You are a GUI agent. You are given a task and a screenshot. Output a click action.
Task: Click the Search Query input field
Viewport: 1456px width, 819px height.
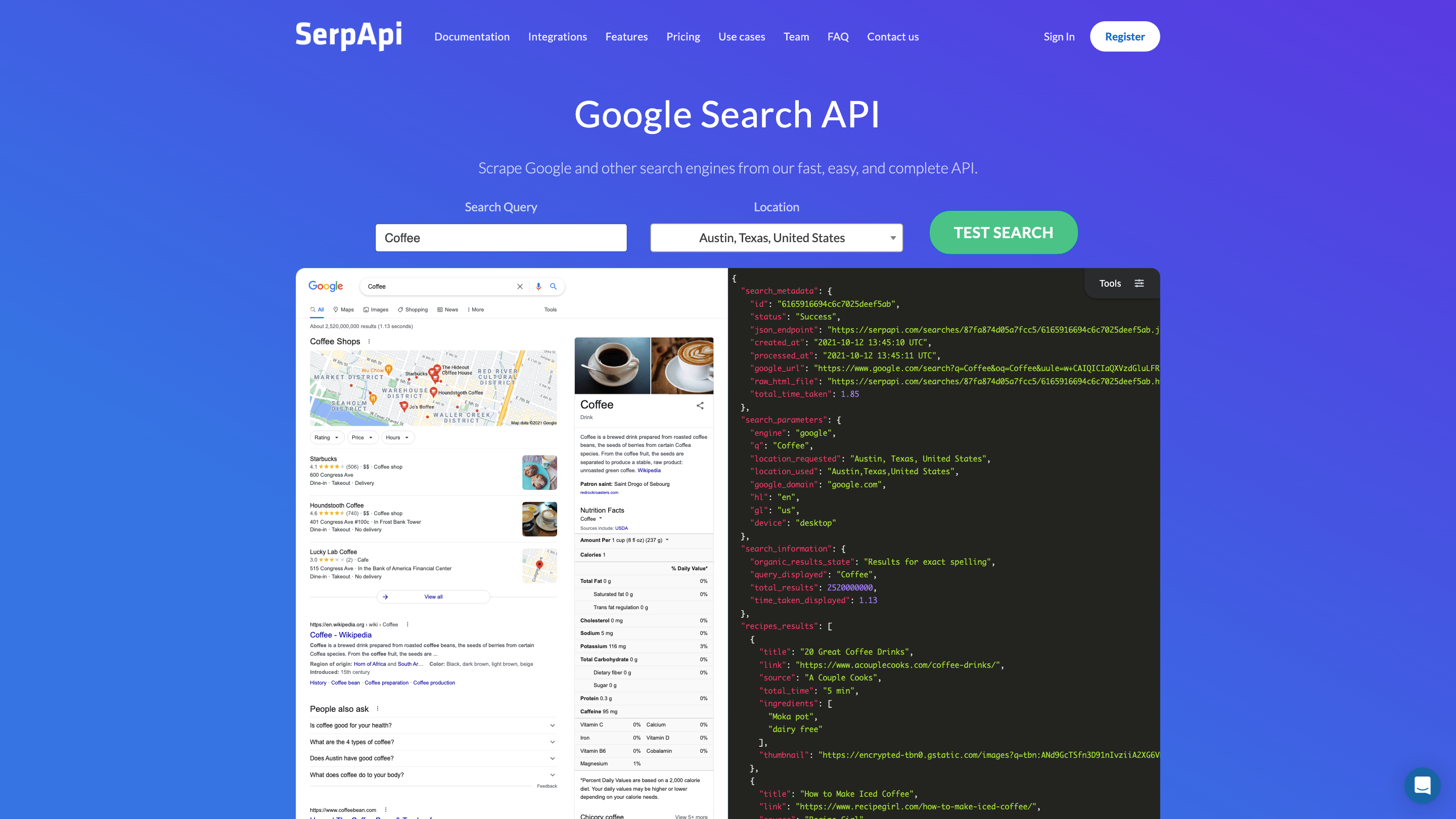tap(500, 238)
